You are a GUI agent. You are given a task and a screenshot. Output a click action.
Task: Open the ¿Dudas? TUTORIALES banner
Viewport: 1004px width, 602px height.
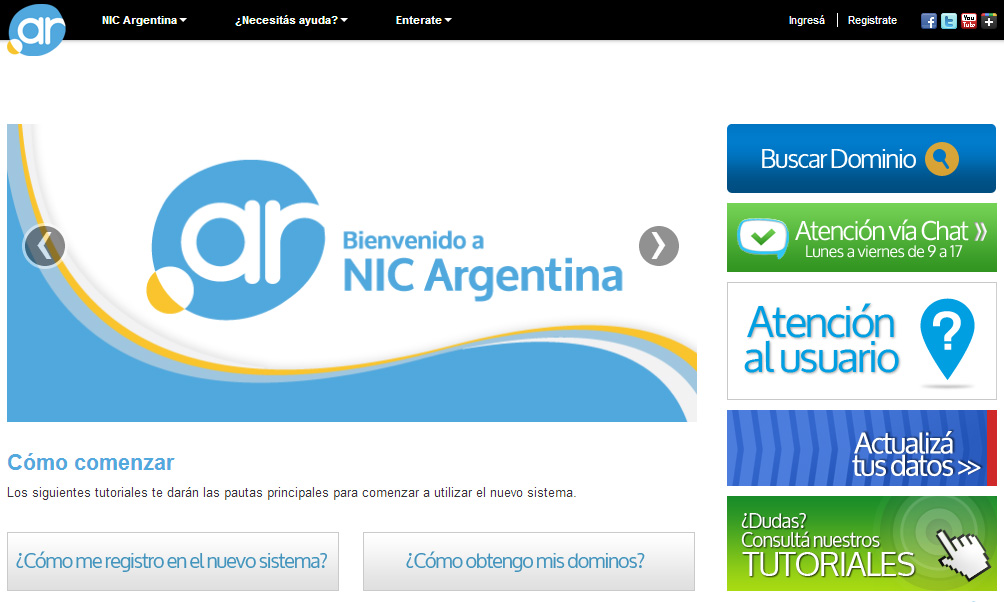tap(862, 544)
